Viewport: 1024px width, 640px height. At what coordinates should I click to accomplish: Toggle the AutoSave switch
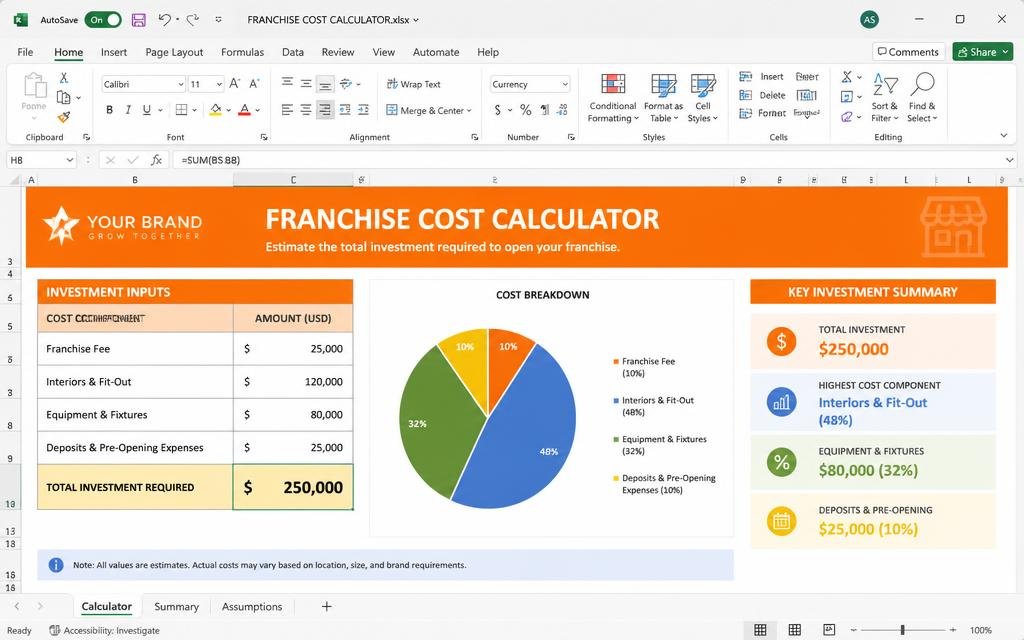pyautogui.click(x=103, y=20)
